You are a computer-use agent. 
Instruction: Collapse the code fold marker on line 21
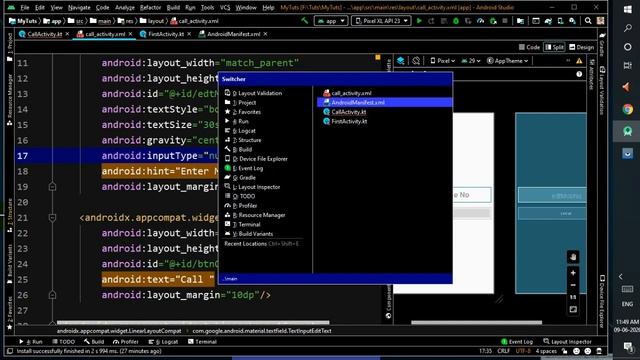point(52,218)
